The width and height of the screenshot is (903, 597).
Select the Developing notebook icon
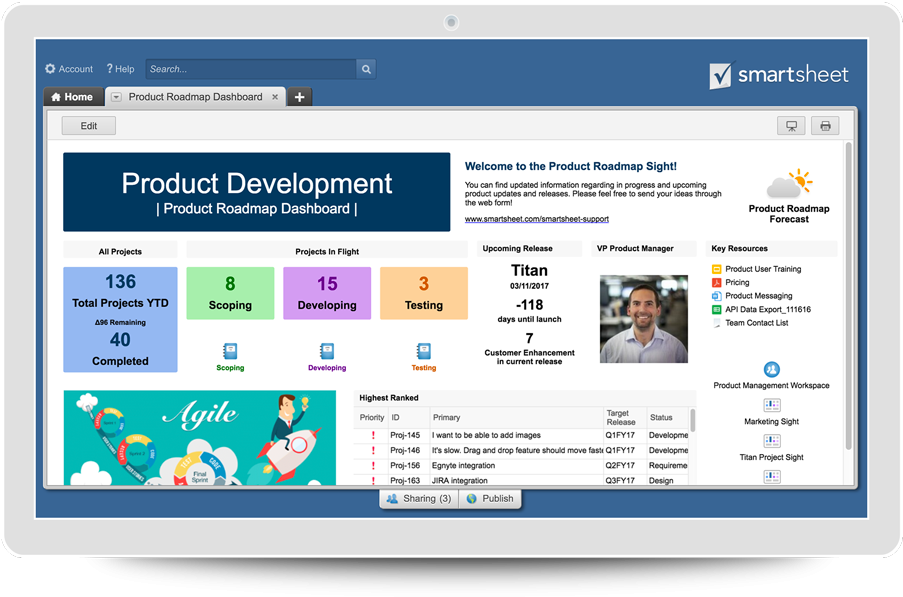(x=326, y=353)
